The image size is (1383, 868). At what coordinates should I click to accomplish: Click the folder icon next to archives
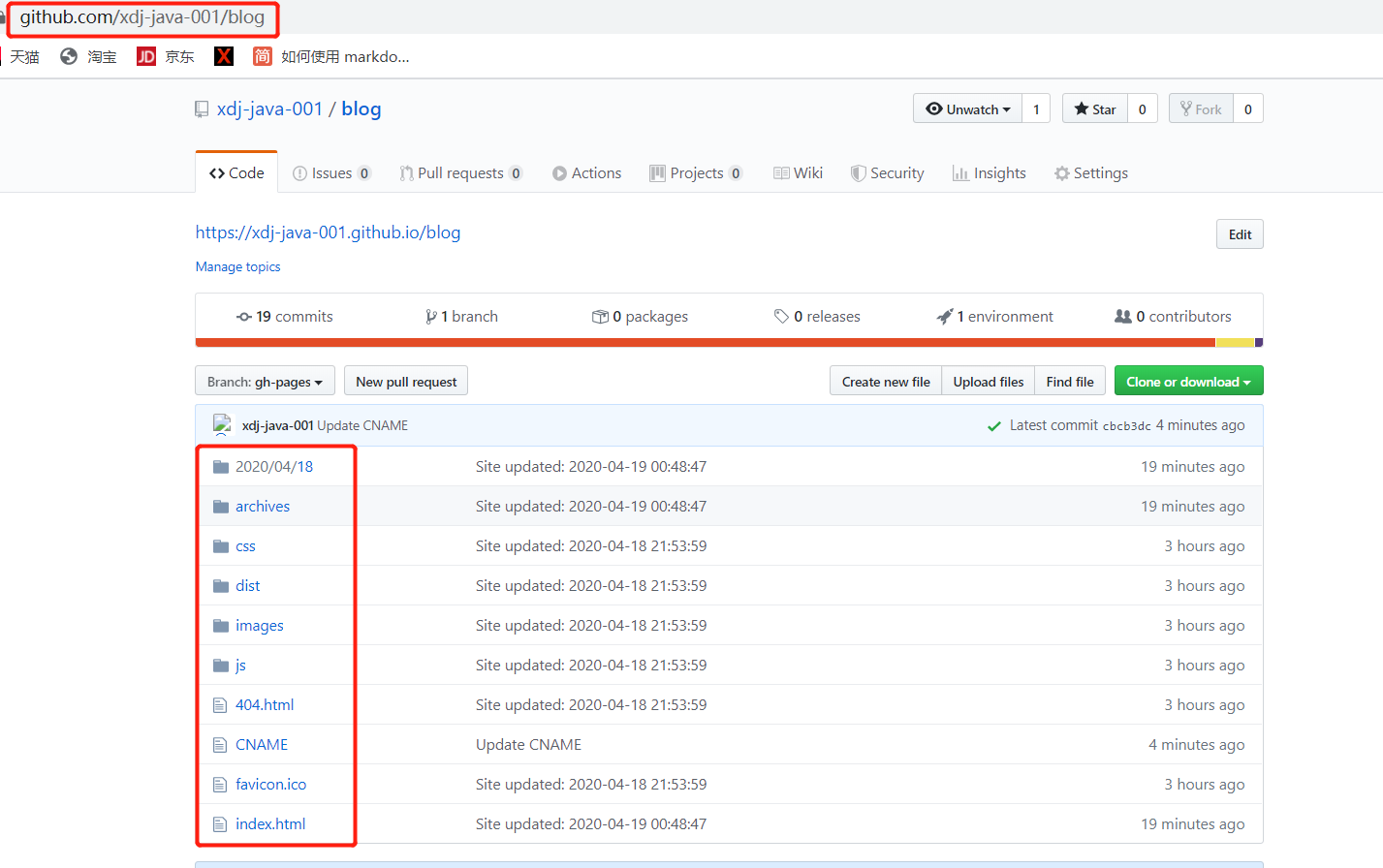click(221, 507)
